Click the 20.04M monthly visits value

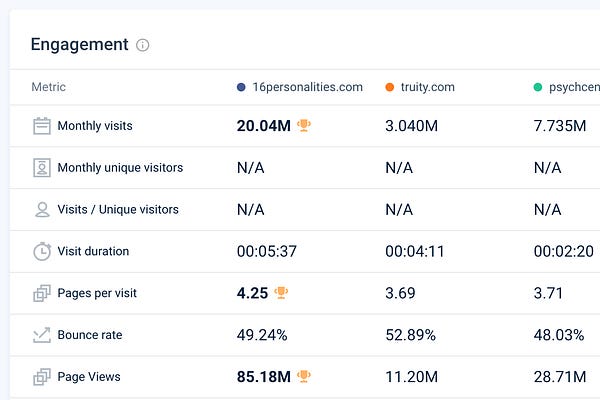click(264, 126)
